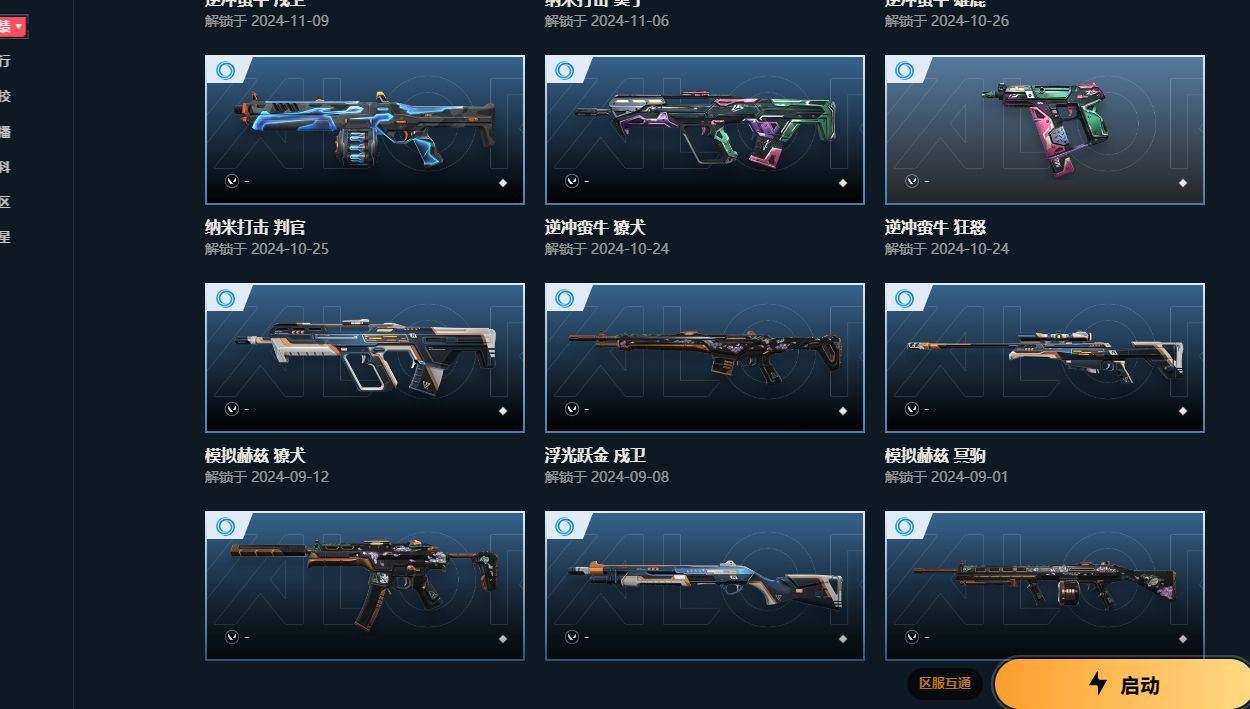Click the Valorant points icon on 浮光跃金 戍卫 card
Screen dimensions: 1250x709
click(x=572, y=409)
